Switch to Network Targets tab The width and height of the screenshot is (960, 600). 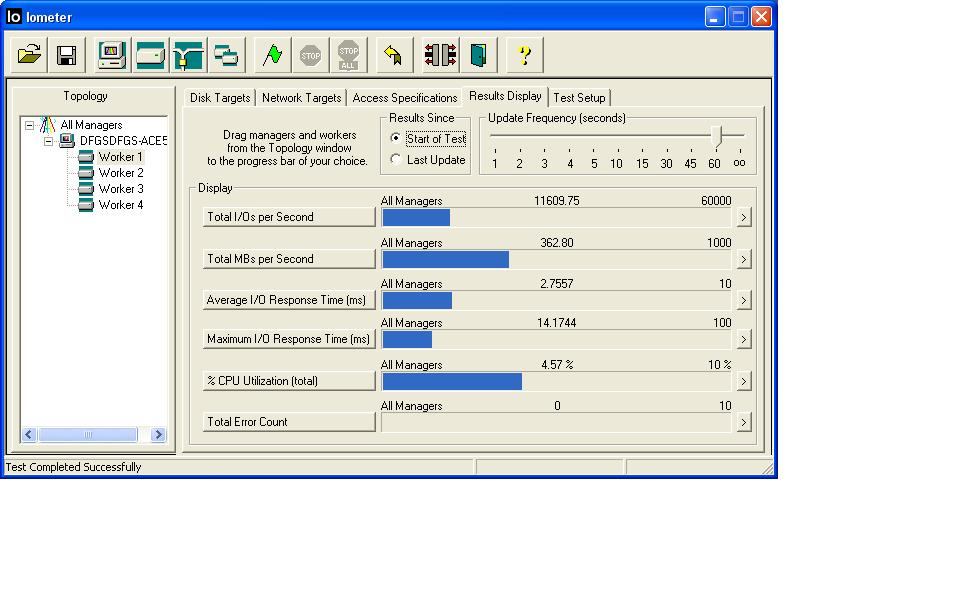click(301, 98)
